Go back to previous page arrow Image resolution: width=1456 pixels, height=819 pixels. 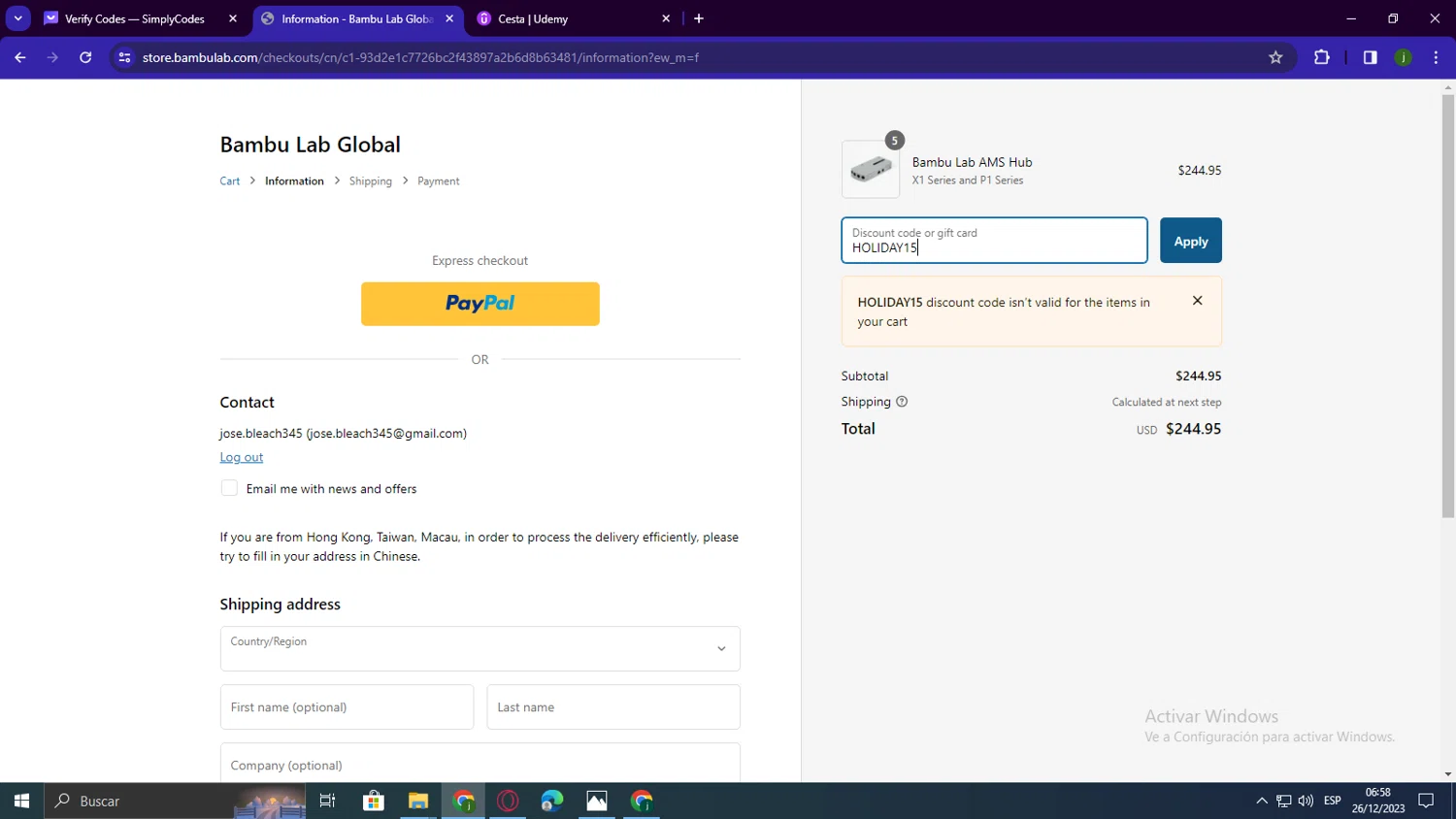[x=19, y=57]
